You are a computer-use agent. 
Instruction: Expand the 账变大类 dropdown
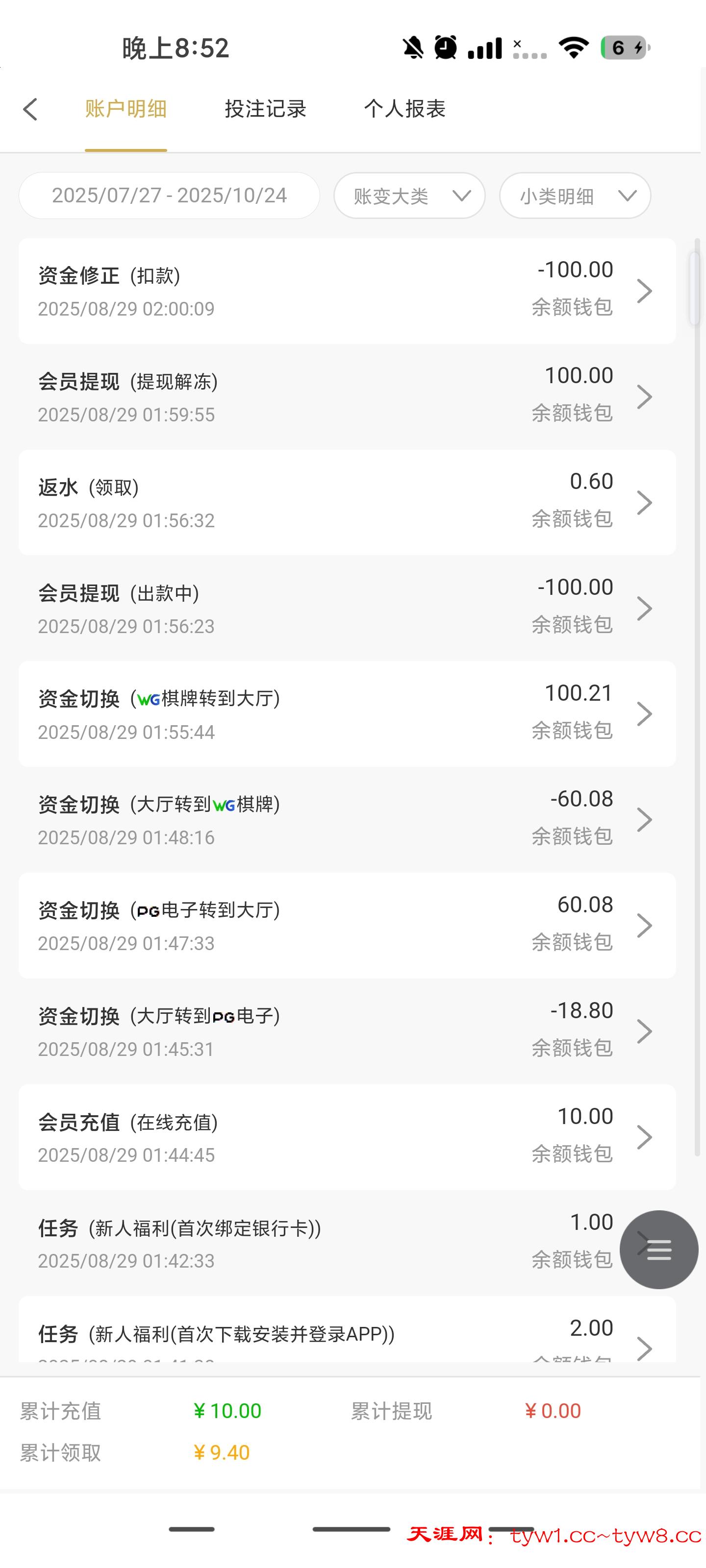pyautogui.click(x=409, y=196)
